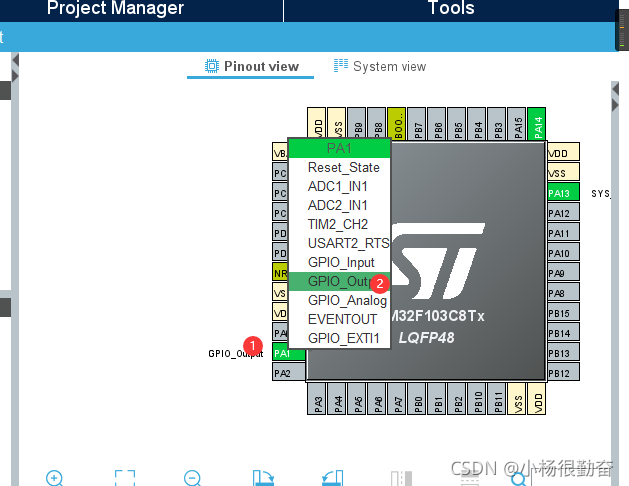The width and height of the screenshot is (629, 486).
Task: Rotate the chip view counterclockwise
Action: [x=333, y=478]
